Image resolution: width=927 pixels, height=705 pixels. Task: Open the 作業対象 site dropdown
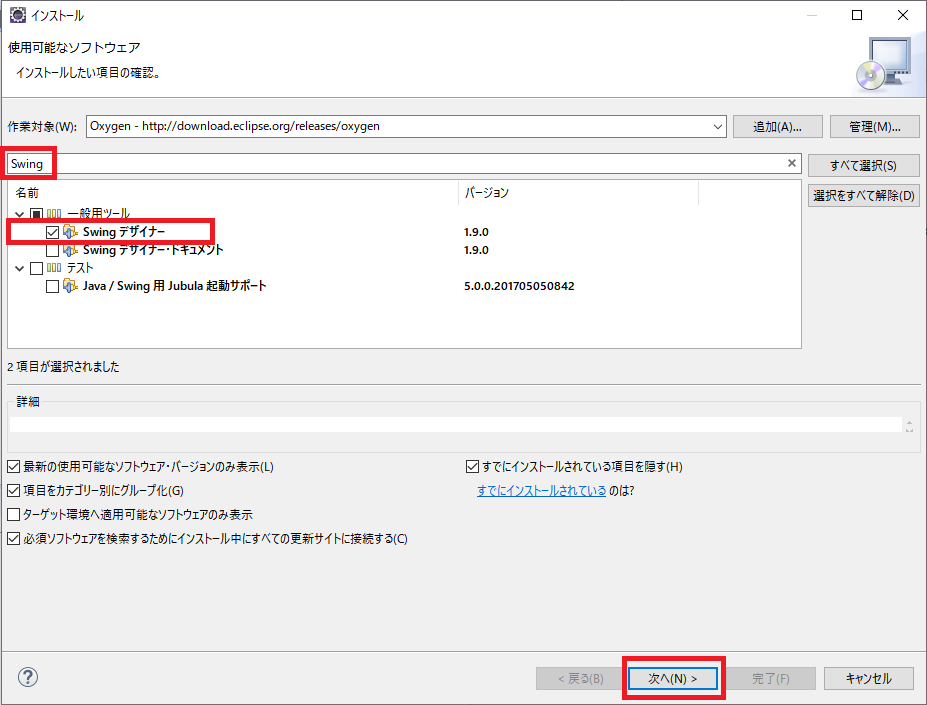pyautogui.click(x=718, y=127)
